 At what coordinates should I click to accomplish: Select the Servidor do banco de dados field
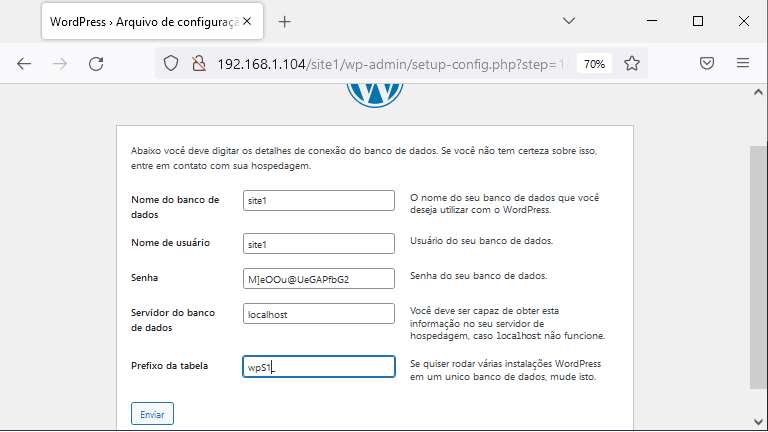point(319,313)
